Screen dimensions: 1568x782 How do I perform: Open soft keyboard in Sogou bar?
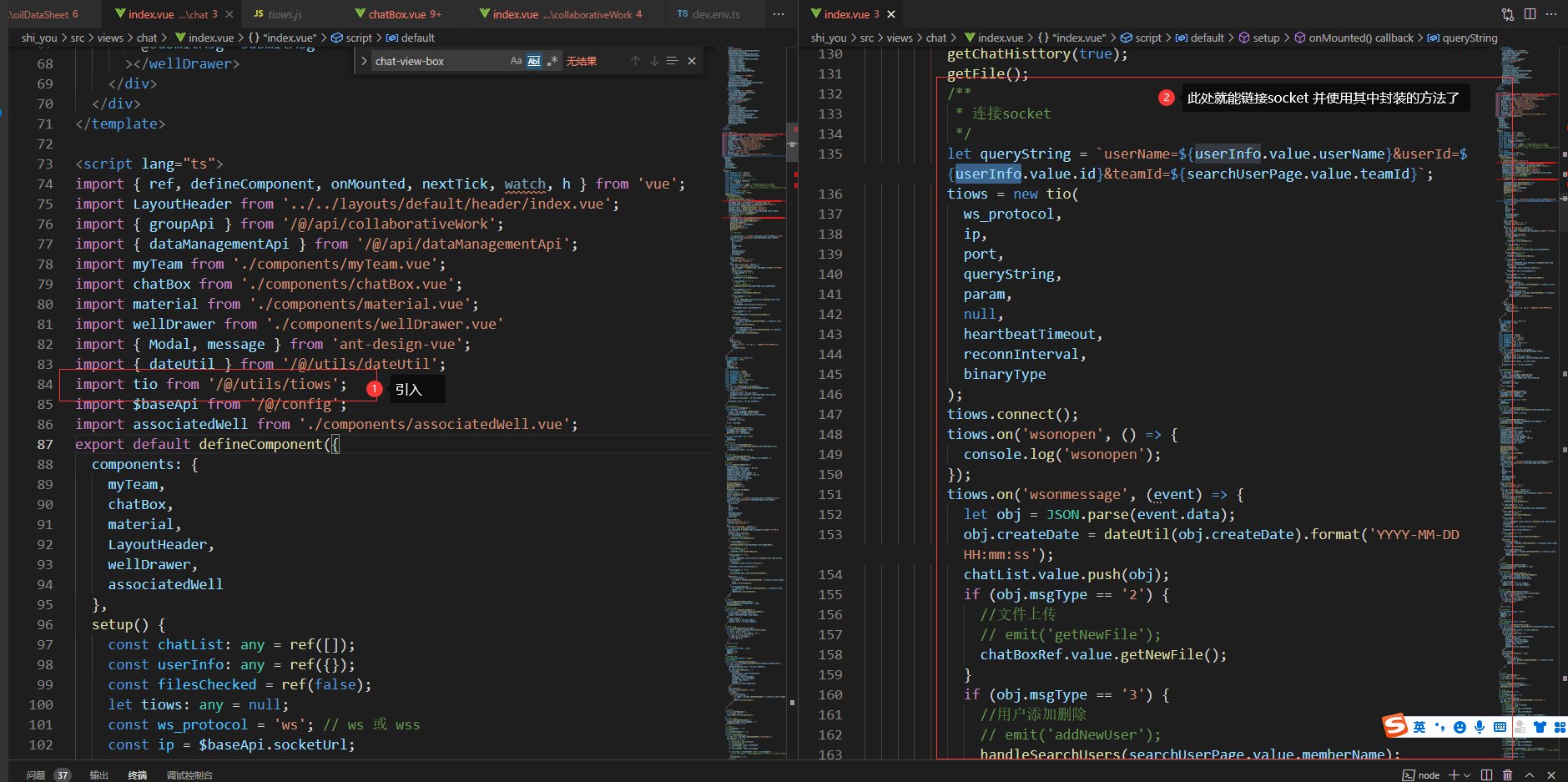click(1500, 727)
